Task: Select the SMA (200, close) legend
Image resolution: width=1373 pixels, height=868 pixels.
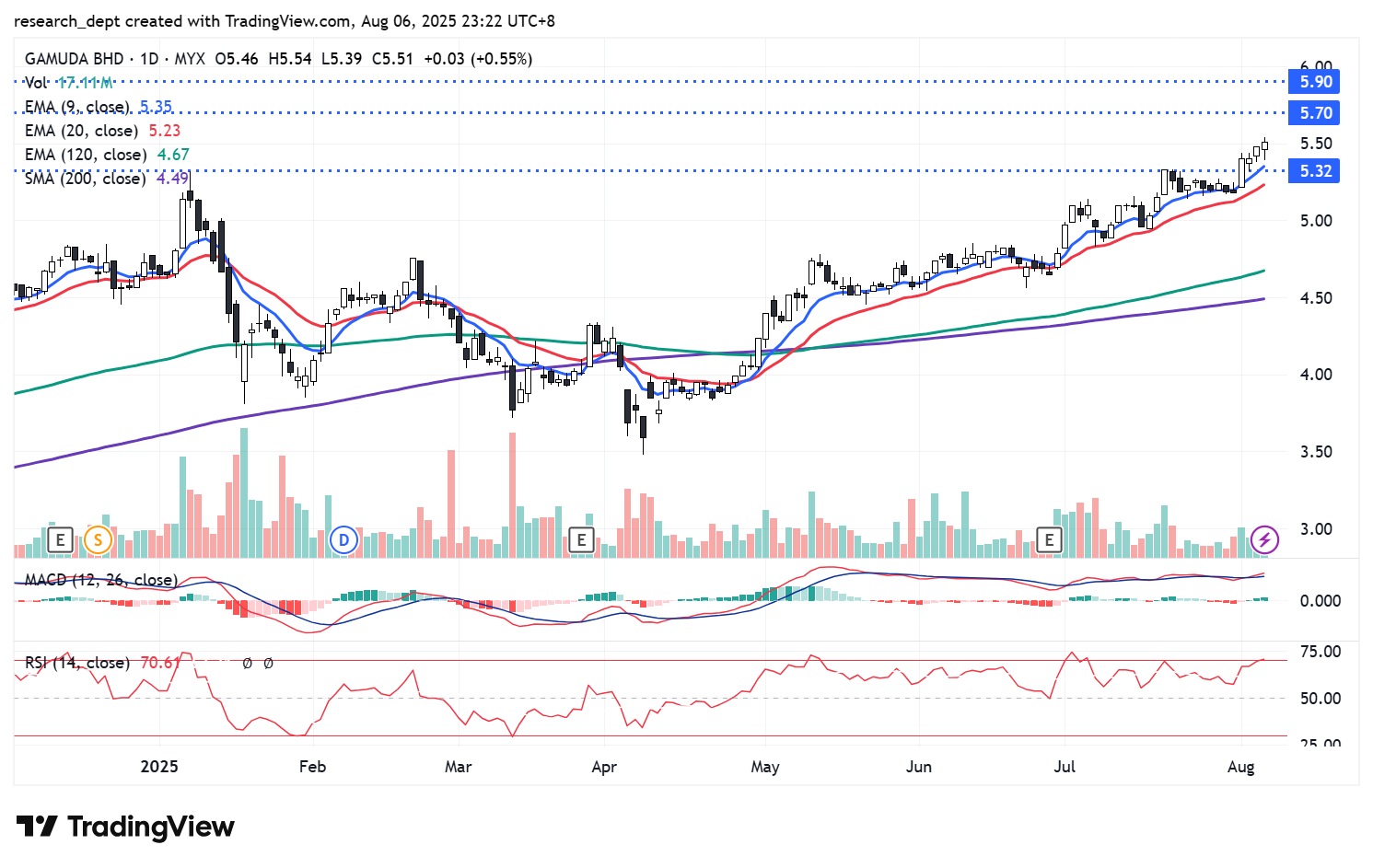Action: point(85,179)
